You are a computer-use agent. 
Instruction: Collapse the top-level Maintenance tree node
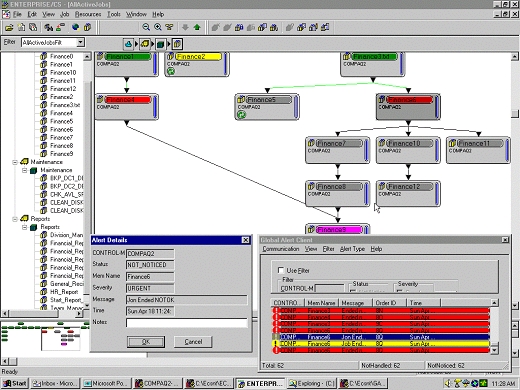[15, 162]
